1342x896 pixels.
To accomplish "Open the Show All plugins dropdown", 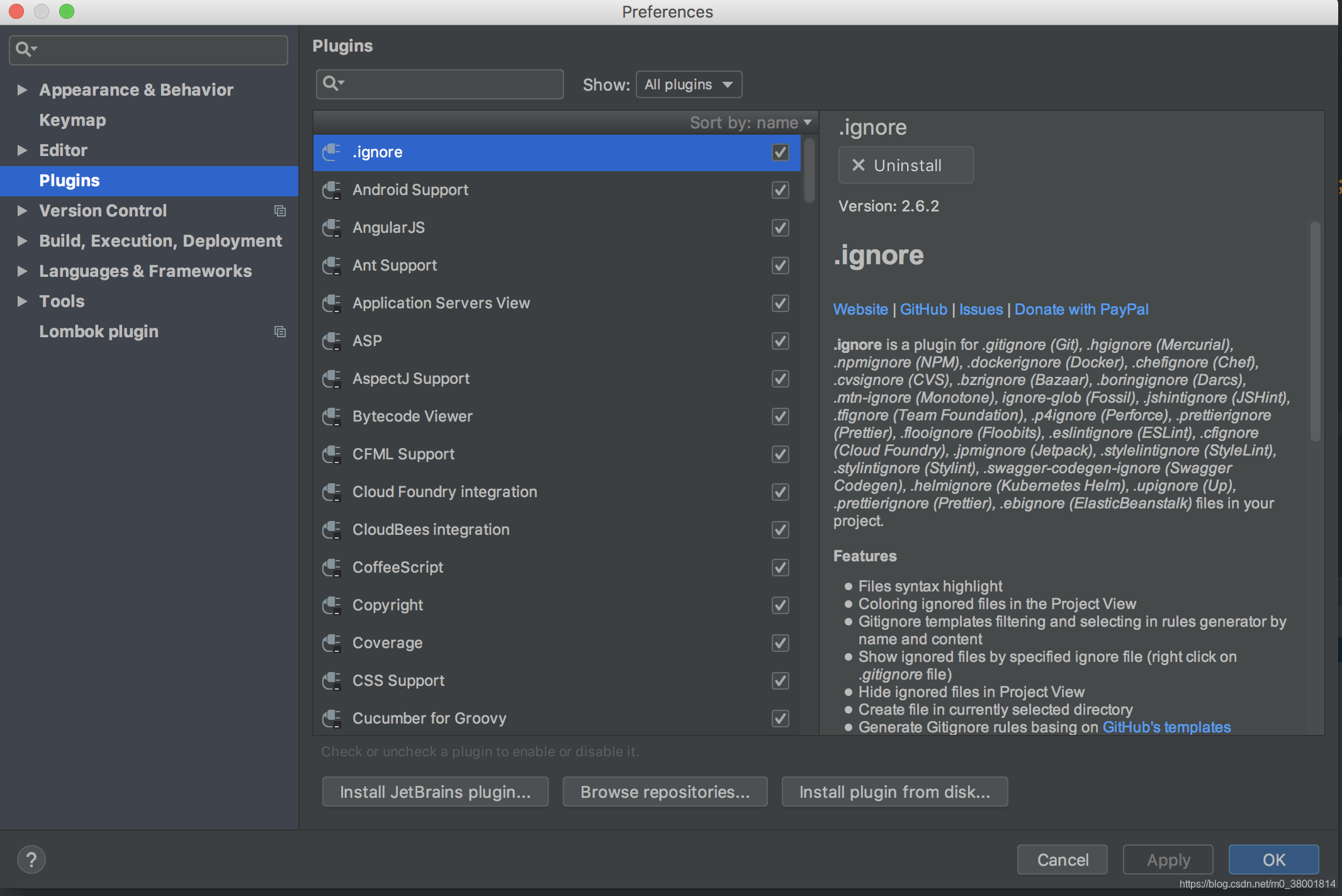I will tap(689, 84).
